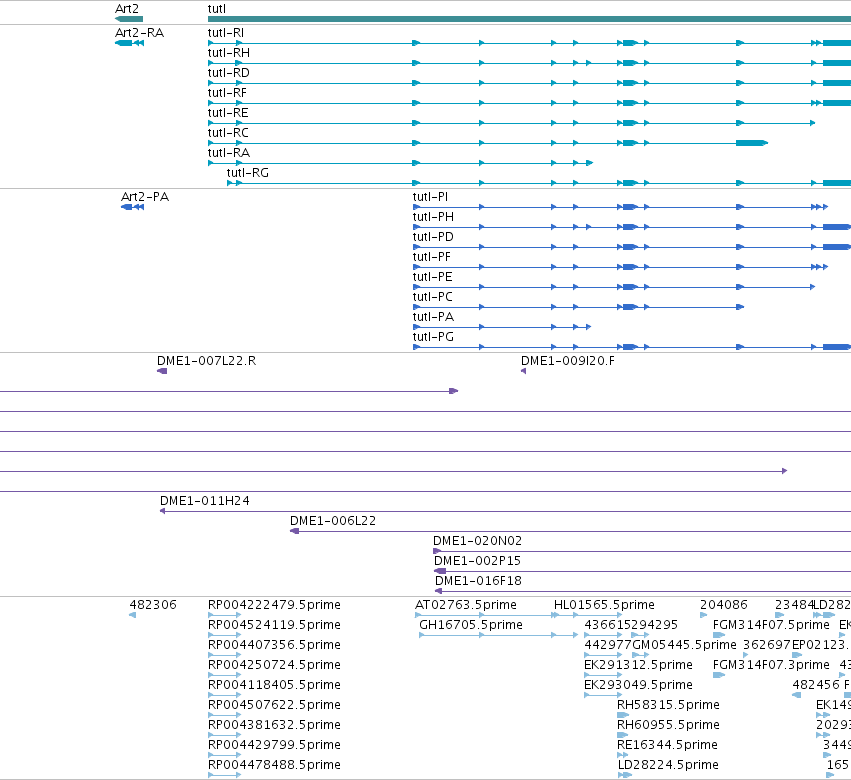Select protein tutl-PG
The width and height of the screenshot is (851, 780).
[433, 338]
